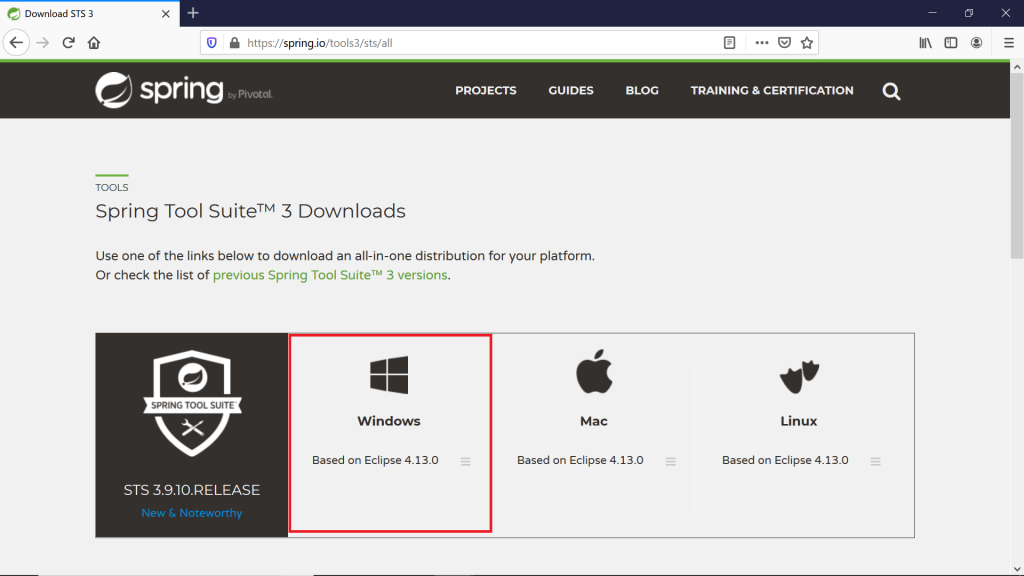View site security padlock details
Screen dimensions: 1024x576
tap(234, 43)
